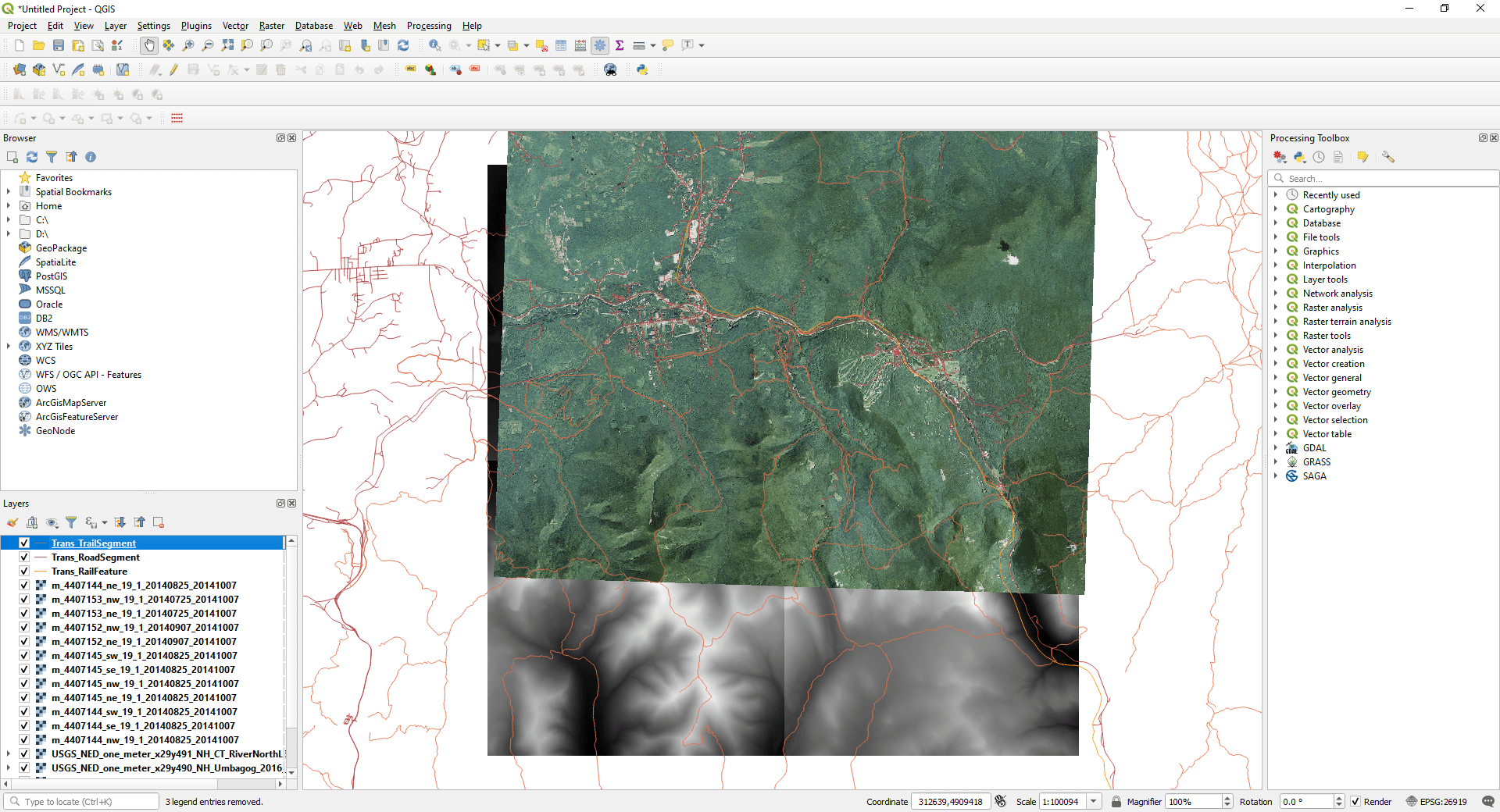The image size is (1500, 812).
Task: Select GeoPackage entry in Browser
Action: [x=61, y=248]
